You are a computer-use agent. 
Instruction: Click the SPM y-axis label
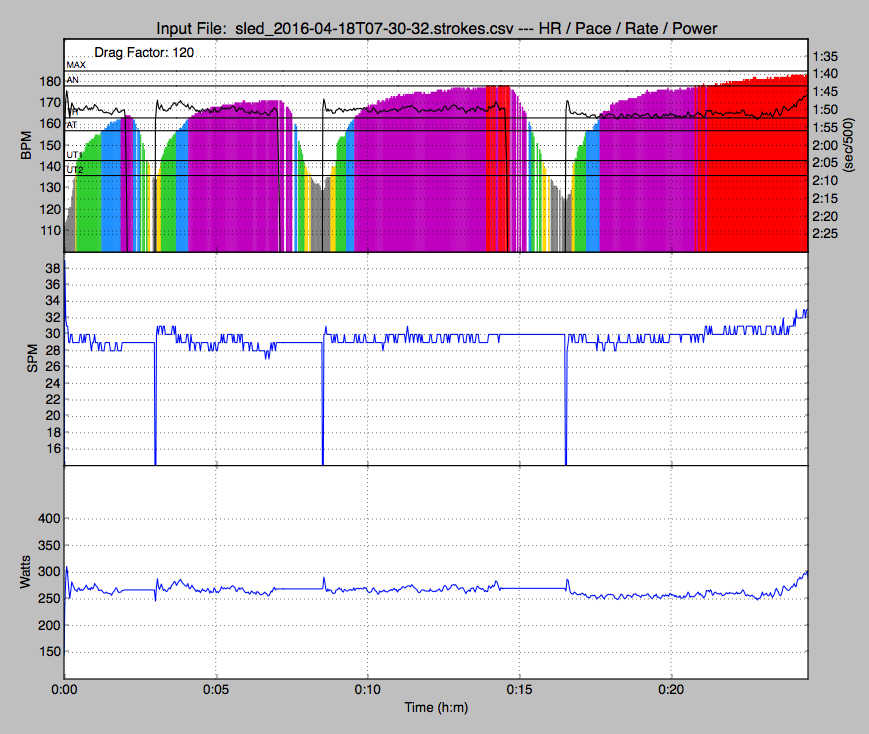coord(30,359)
